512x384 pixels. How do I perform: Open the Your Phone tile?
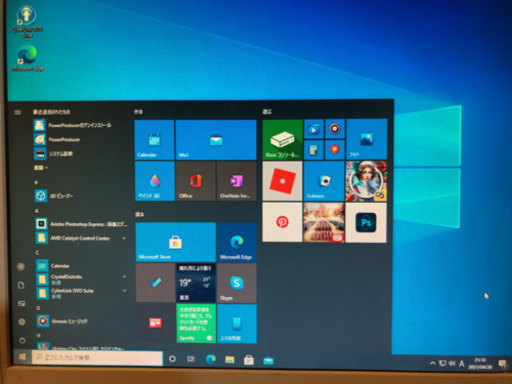tap(237, 323)
